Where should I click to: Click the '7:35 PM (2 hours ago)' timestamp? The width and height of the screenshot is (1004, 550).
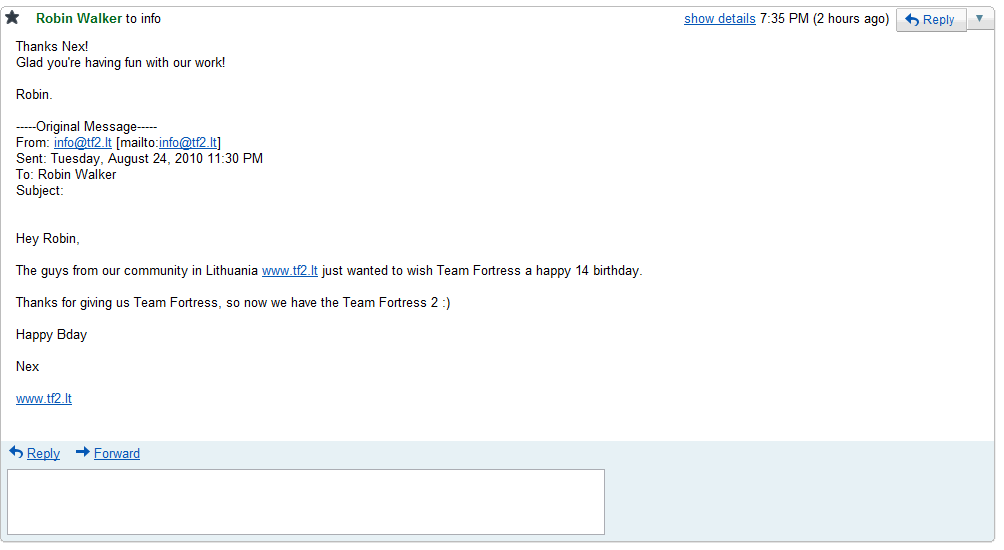click(824, 19)
